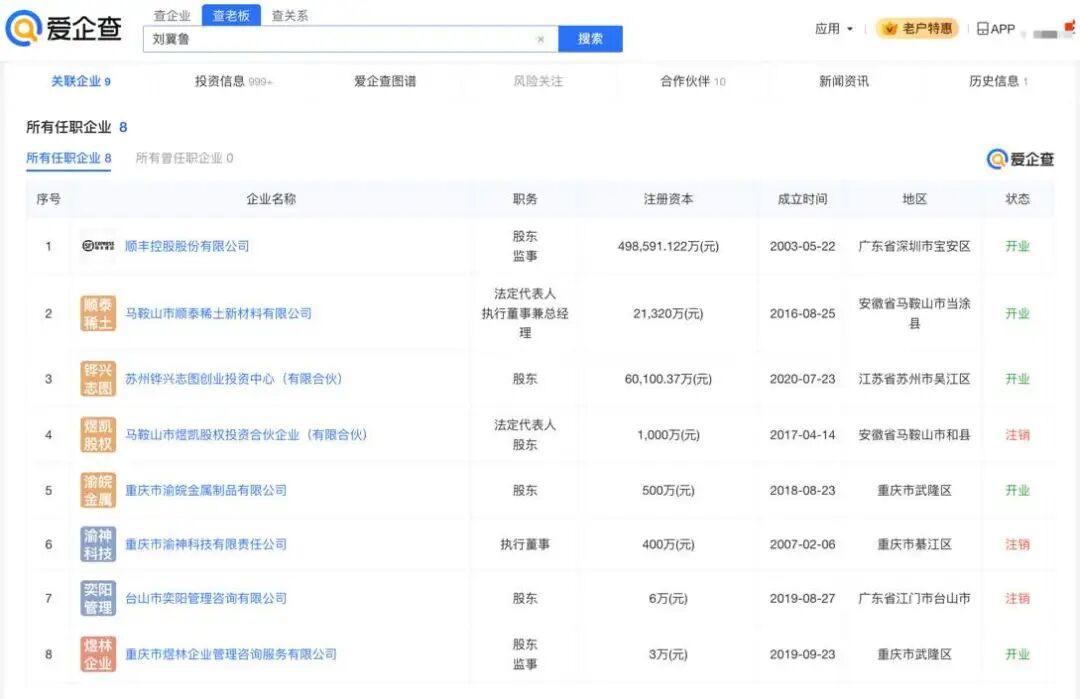The height and width of the screenshot is (699, 1080).
Task: Open 苏州钟兴志图创业投资中心 link
Action: (x=233, y=379)
